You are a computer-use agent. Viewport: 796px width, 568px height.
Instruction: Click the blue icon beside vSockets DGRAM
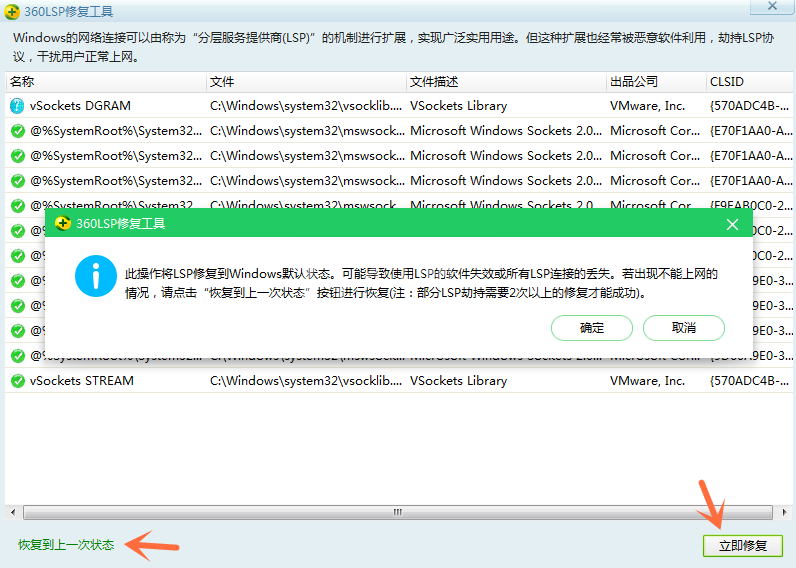click(x=17, y=106)
